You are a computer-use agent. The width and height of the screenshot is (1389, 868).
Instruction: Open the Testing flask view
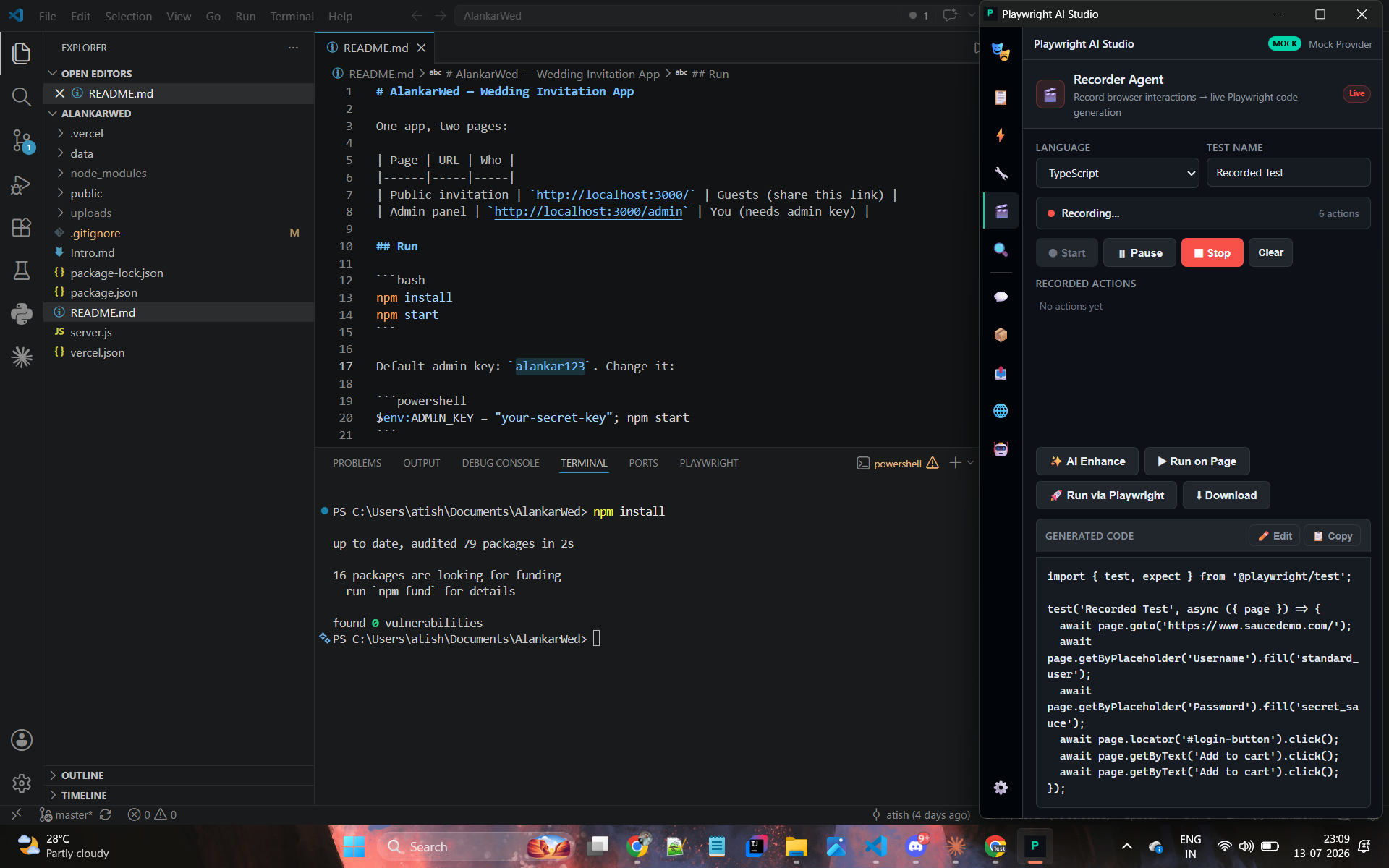(x=22, y=271)
